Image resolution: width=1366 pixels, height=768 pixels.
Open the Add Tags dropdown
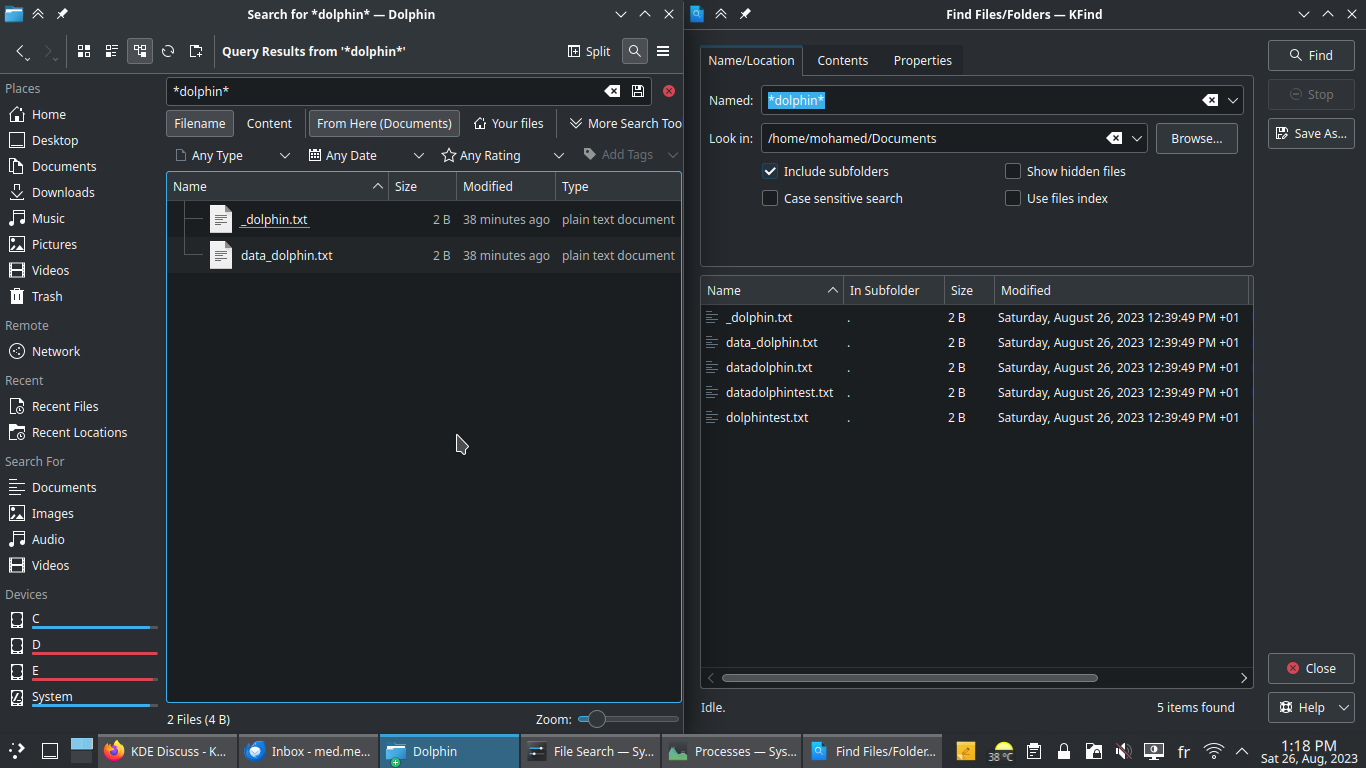click(x=630, y=155)
